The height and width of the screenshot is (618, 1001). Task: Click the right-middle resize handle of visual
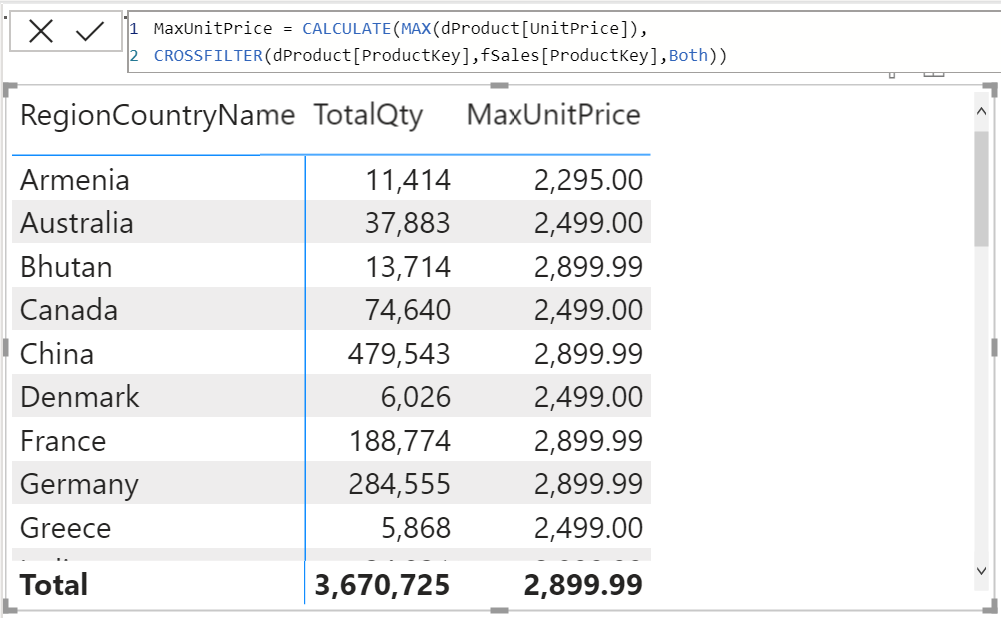994,347
